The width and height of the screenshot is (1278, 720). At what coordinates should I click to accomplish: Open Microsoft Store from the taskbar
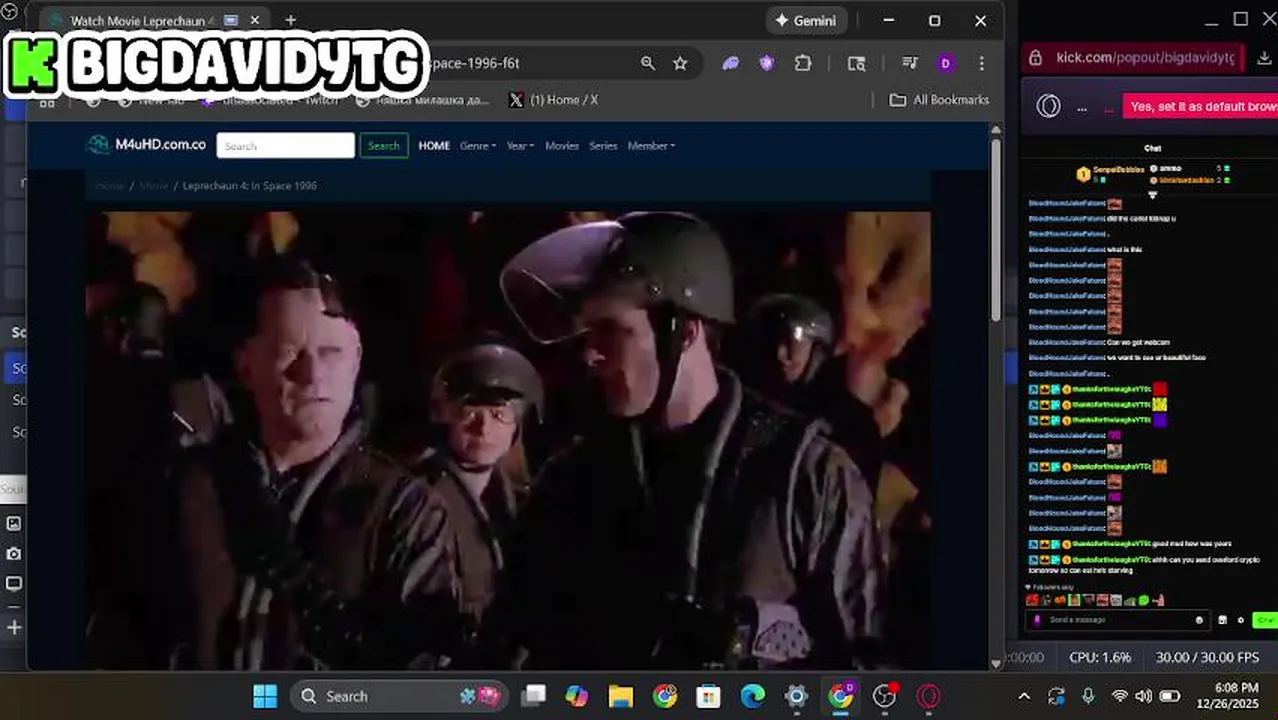tap(709, 696)
